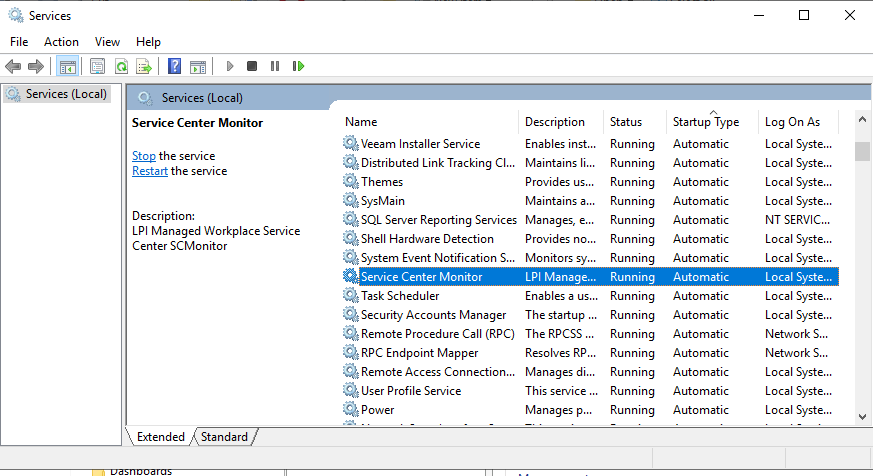This screenshot has height=476, width=873.
Task: Select Remote Access Connection Manager service
Action: click(438, 371)
